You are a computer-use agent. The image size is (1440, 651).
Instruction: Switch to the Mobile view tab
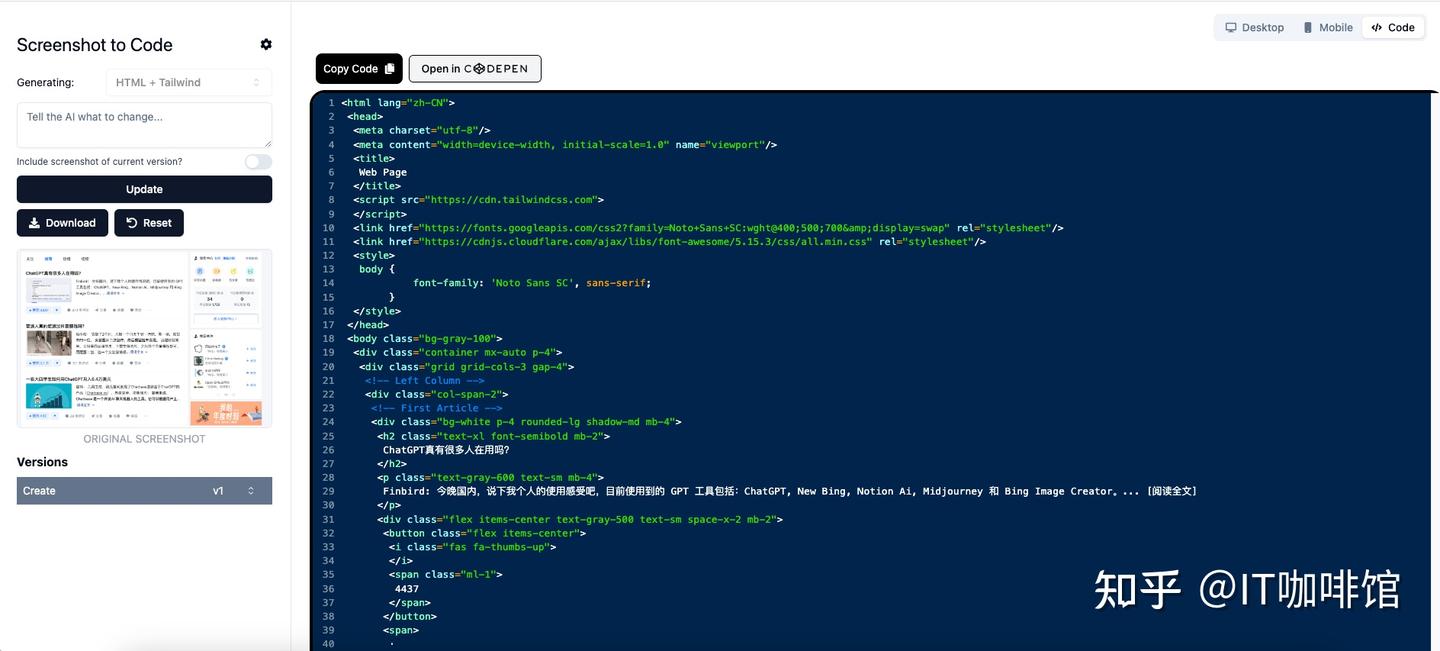[1327, 27]
